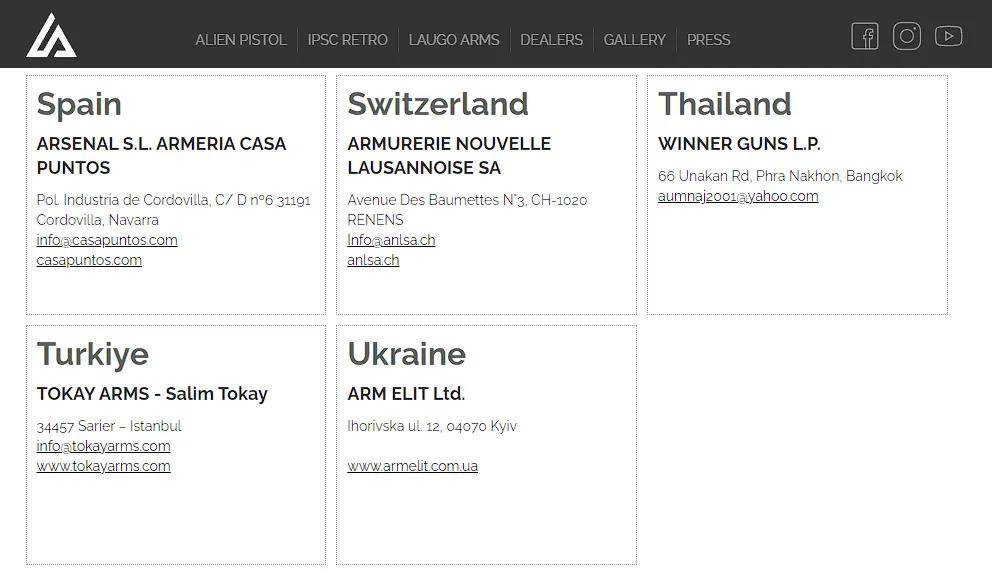992x584 pixels.
Task: Email Info@anlsa.ch for the Switzerland dealer
Action: pyautogui.click(x=391, y=240)
